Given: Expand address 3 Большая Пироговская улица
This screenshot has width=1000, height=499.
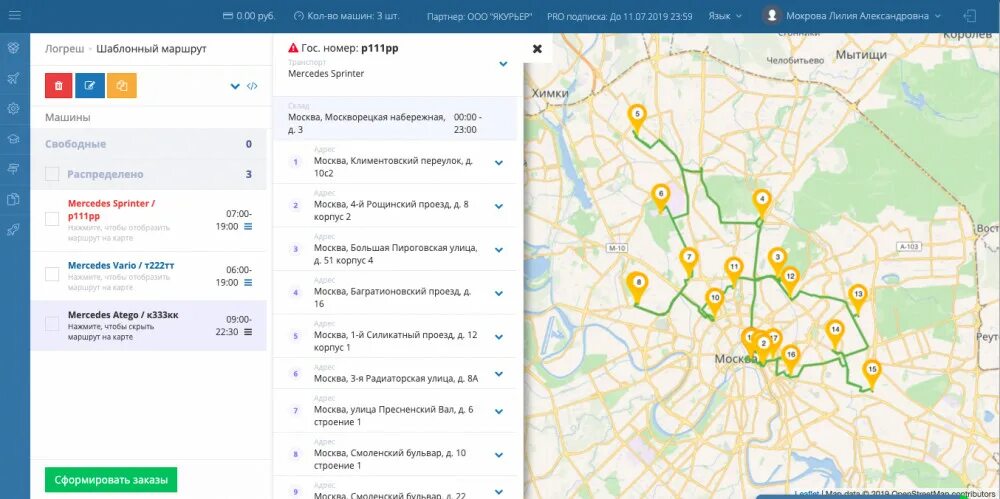Looking at the screenshot, I should [x=499, y=250].
